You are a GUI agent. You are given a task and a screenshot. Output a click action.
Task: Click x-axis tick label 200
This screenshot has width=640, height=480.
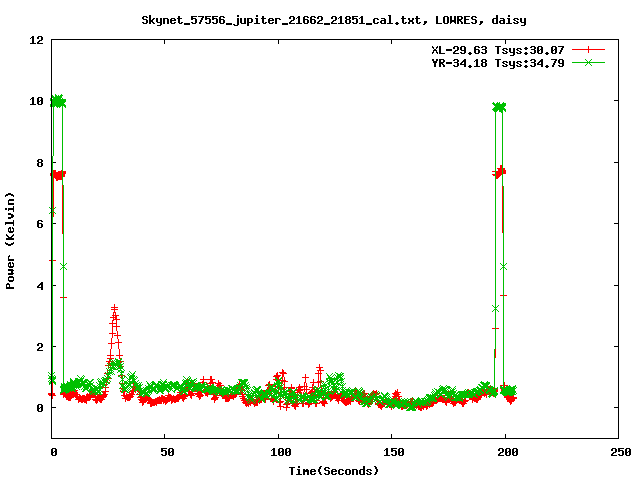(507, 452)
